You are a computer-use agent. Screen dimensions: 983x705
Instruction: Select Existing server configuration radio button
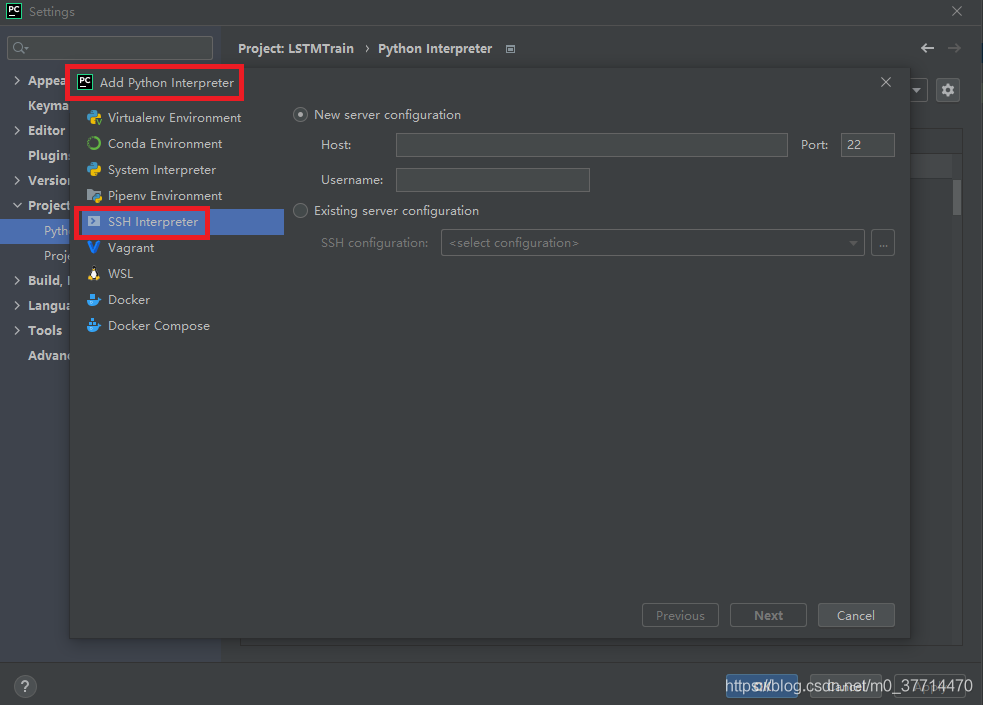click(x=300, y=211)
